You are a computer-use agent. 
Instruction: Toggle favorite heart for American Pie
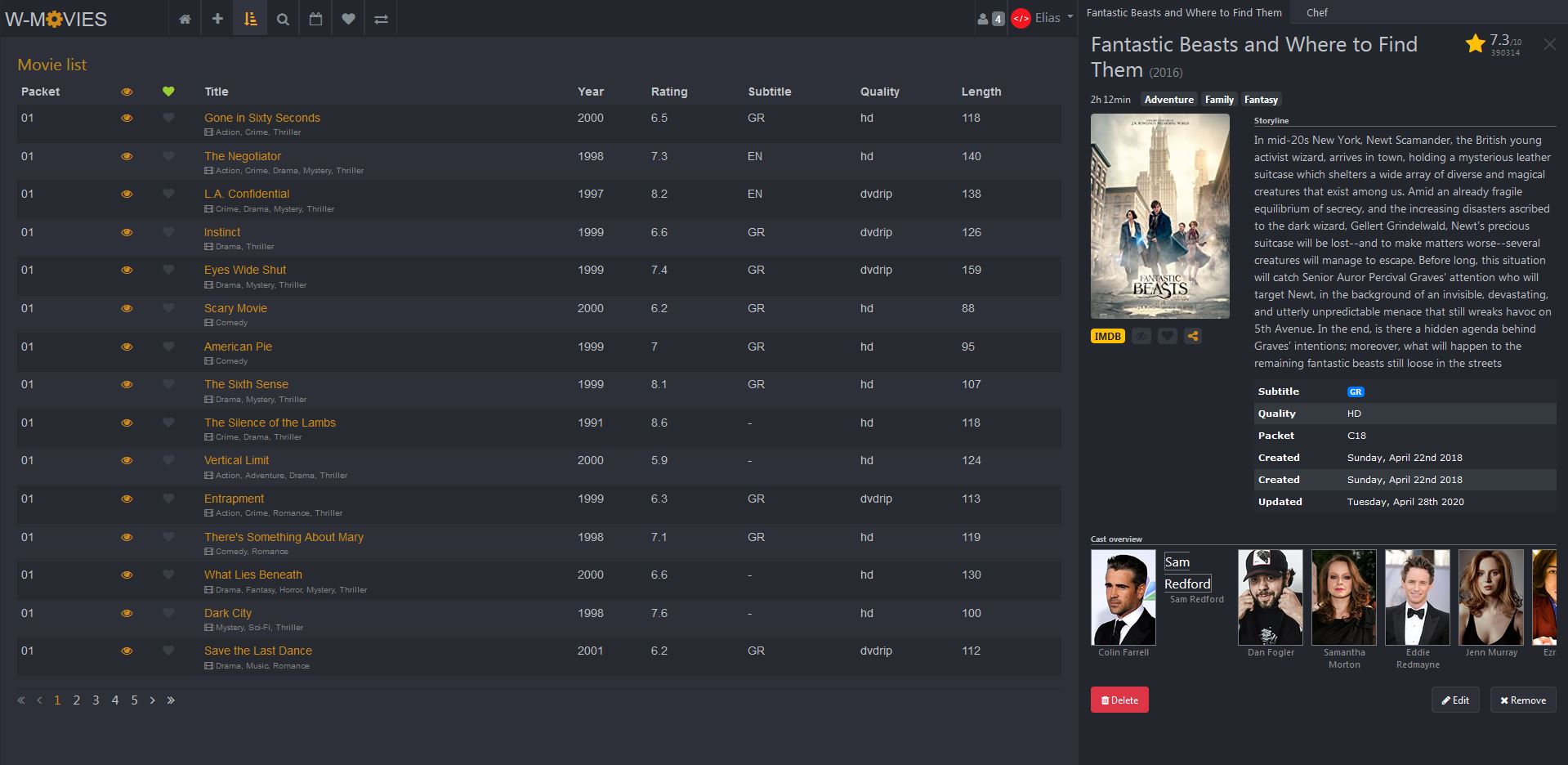pyautogui.click(x=168, y=347)
